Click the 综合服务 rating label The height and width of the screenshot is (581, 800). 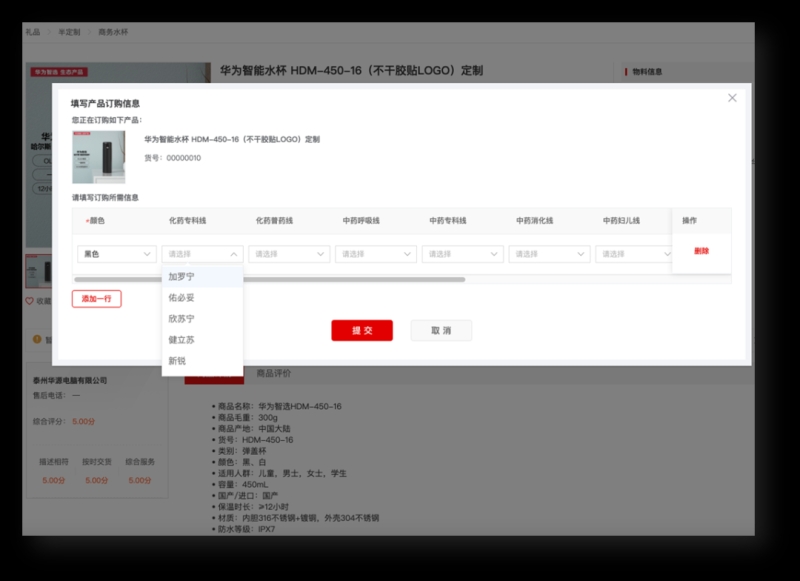[x=140, y=462]
